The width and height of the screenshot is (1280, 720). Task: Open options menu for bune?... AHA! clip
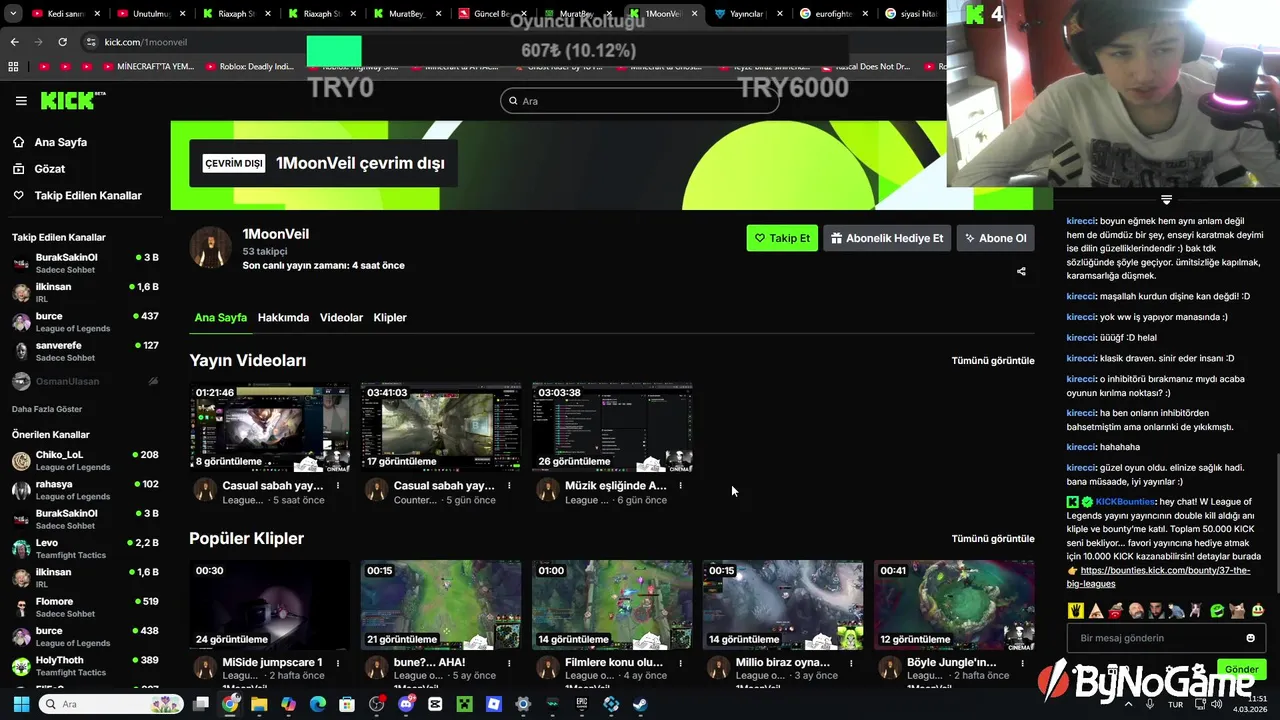(509, 663)
